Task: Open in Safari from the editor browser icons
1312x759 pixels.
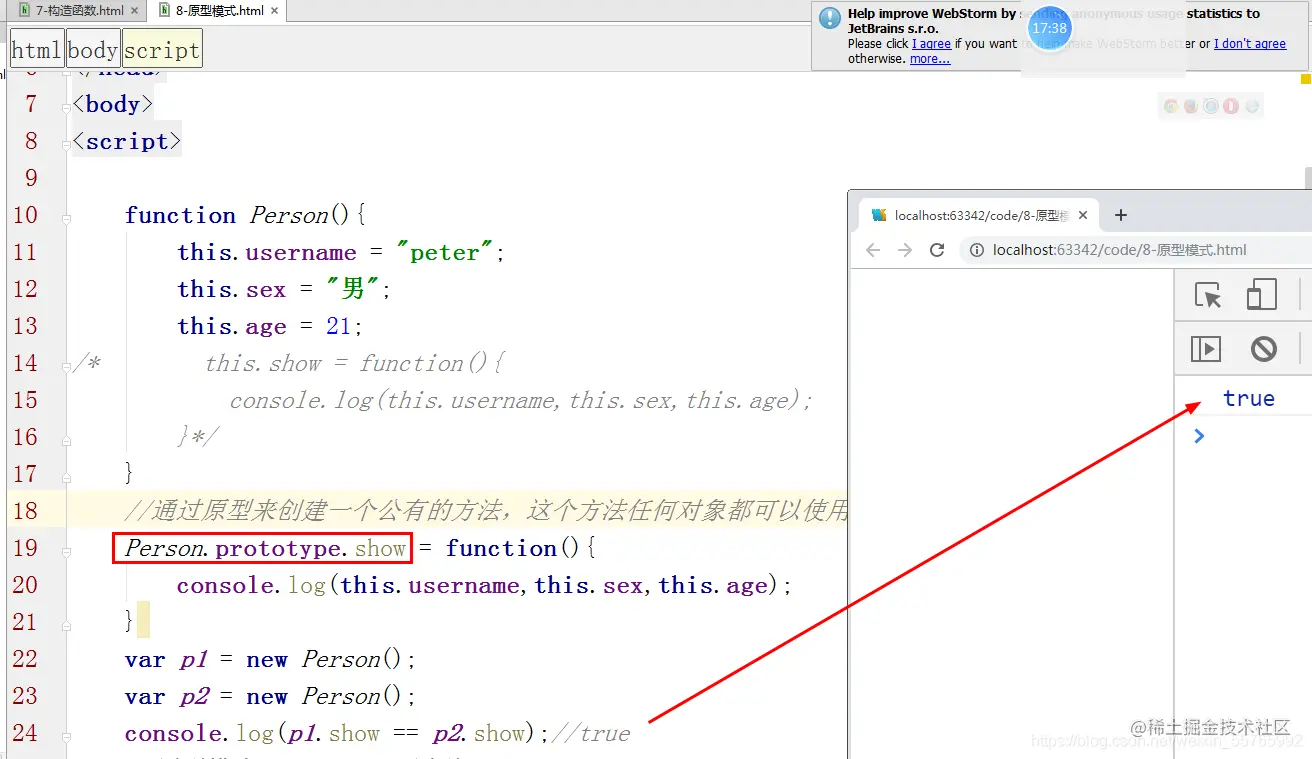Action: 1211,106
